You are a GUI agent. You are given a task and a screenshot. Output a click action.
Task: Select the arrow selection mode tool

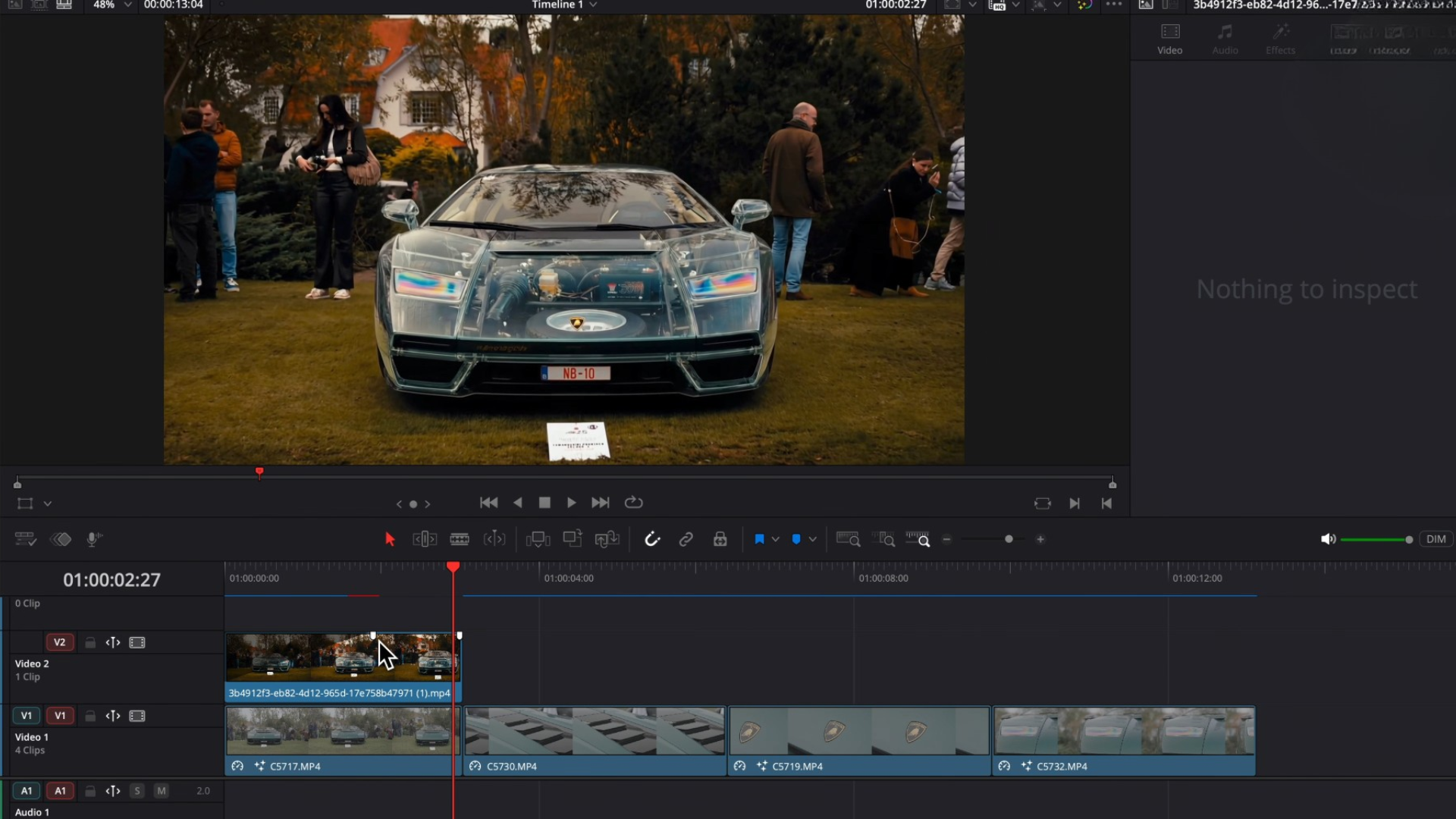[390, 539]
